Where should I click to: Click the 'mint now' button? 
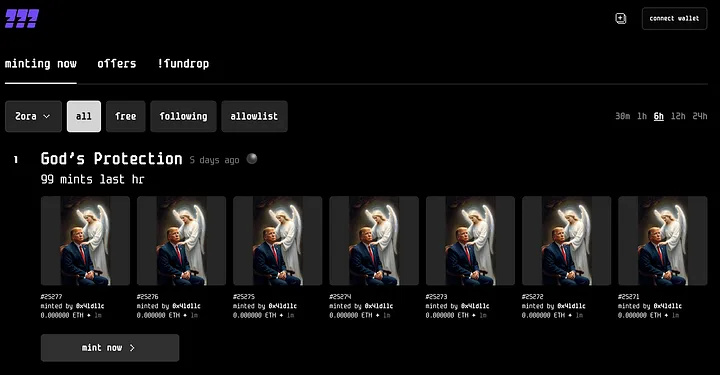(110, 348)
